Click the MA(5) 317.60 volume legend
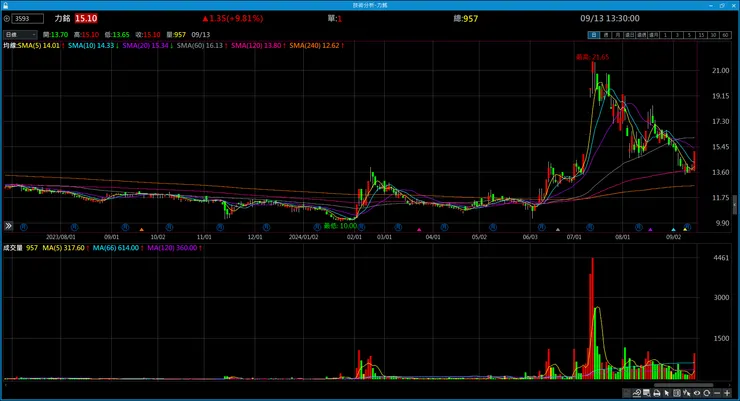This screenshot has width=740, height=401. (64, 248)
